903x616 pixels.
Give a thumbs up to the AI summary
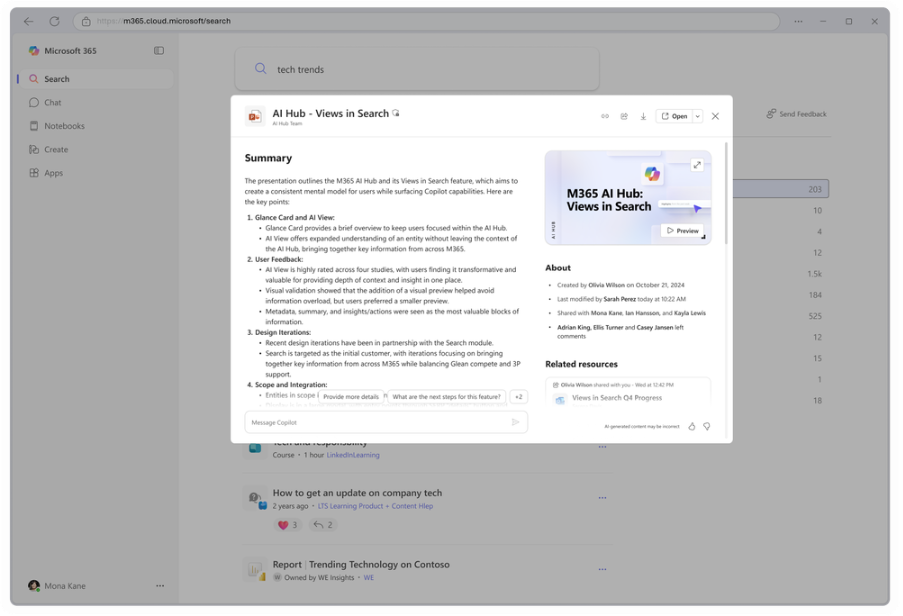[691, 426]
